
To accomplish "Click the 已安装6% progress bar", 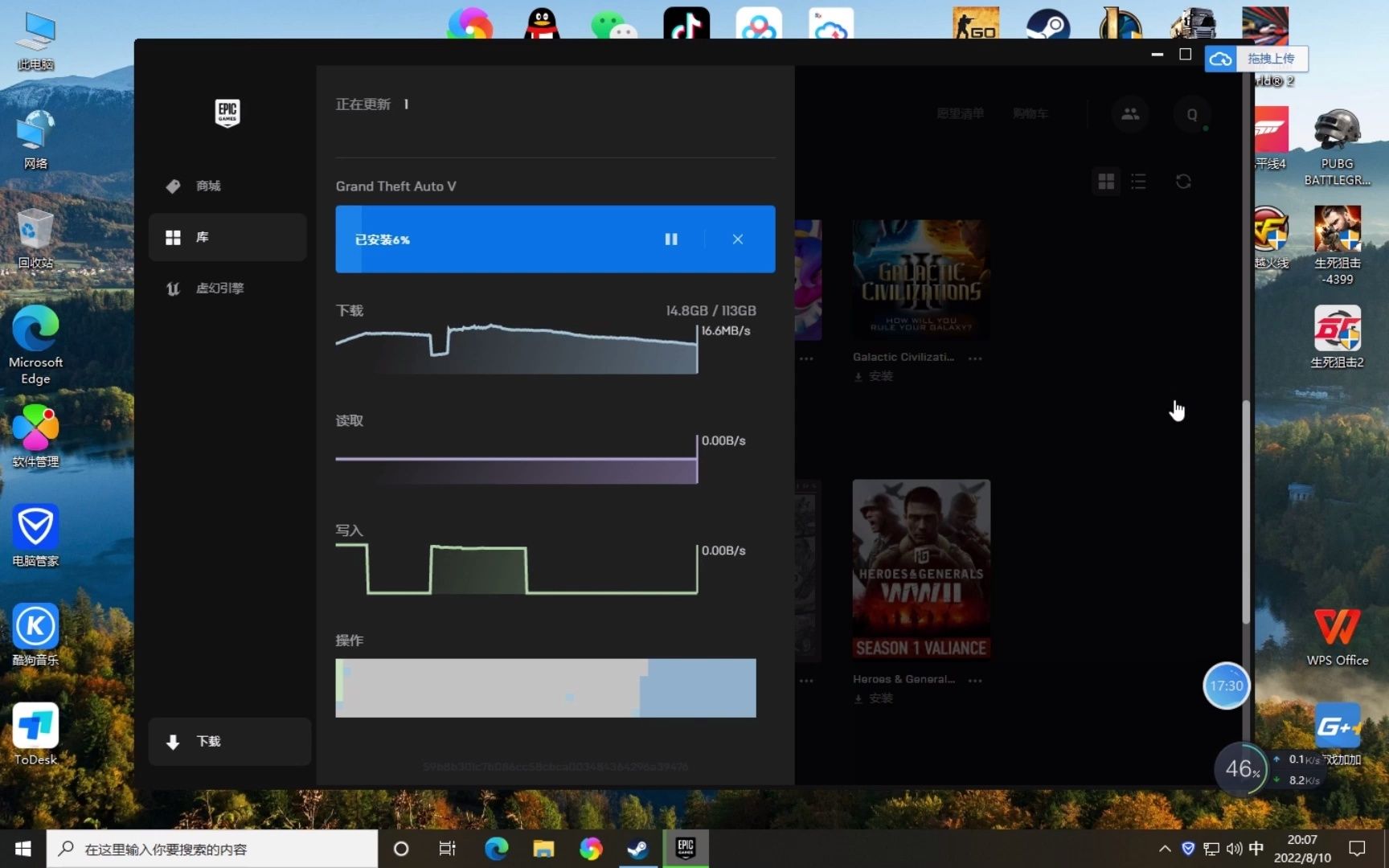I will pos(555,240).
